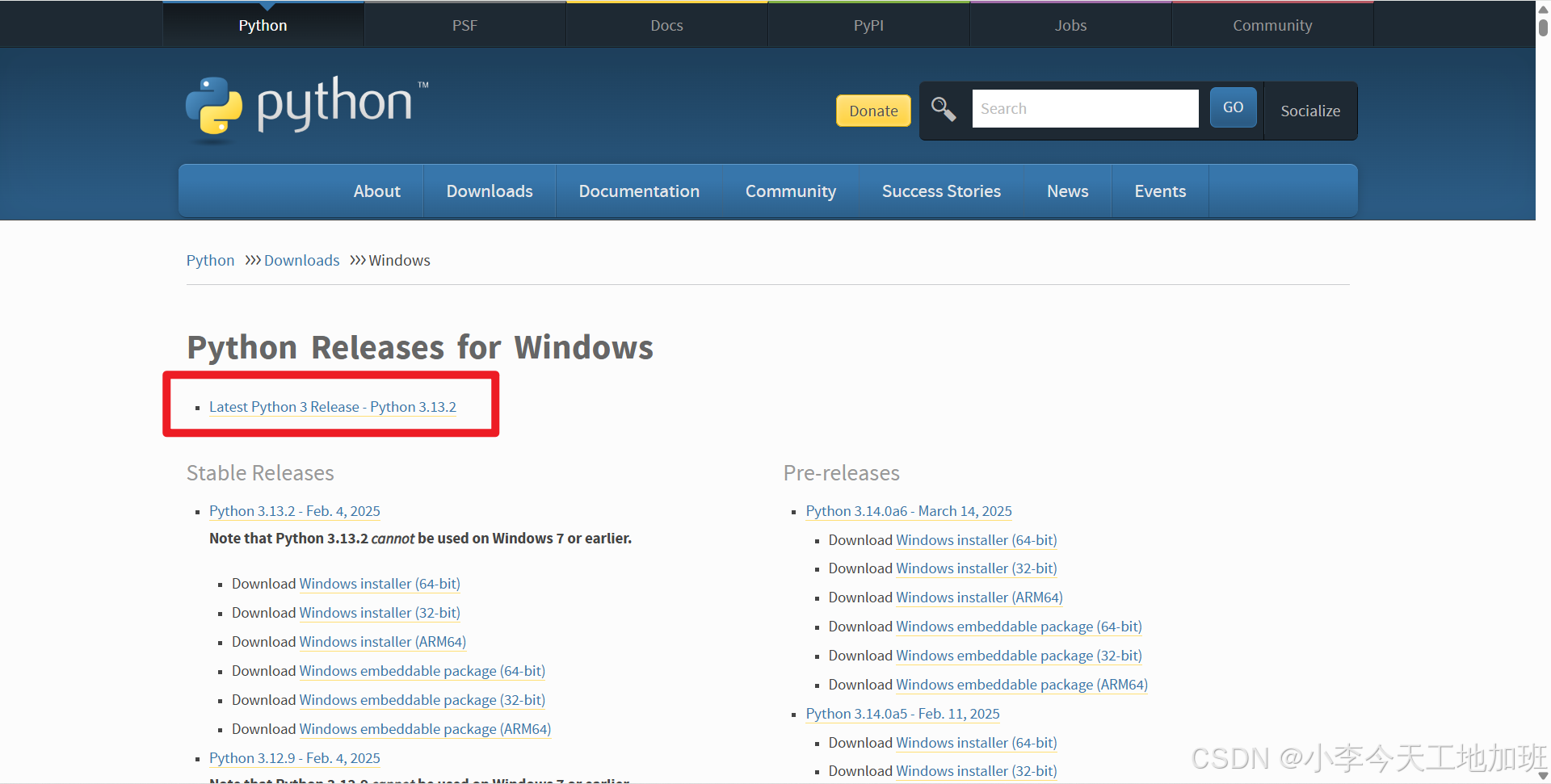Click the GO search button
1551x784 pixels.
tap(1233, 107)
